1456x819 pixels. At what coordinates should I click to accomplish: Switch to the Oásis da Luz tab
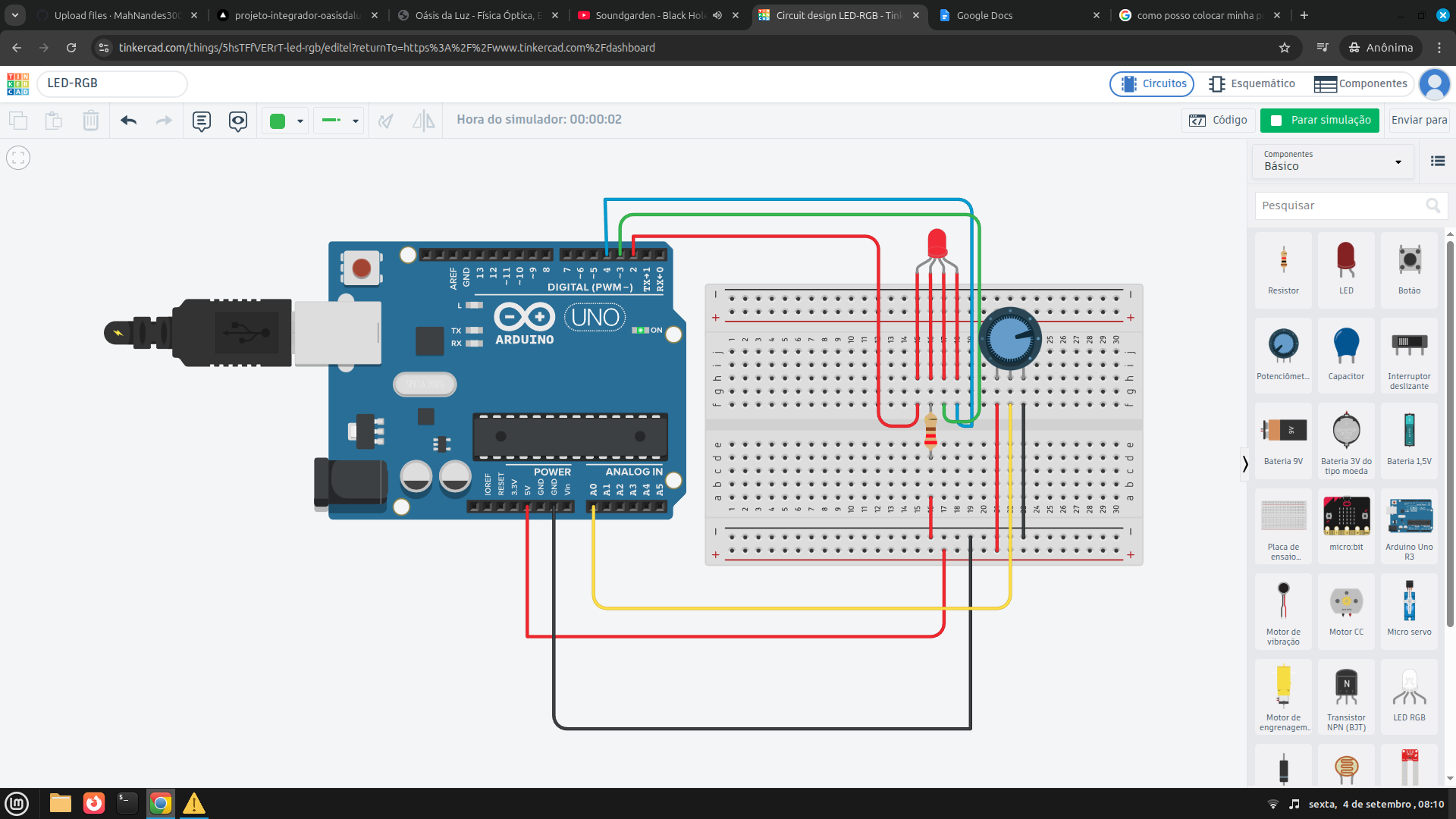coord(478,15)
